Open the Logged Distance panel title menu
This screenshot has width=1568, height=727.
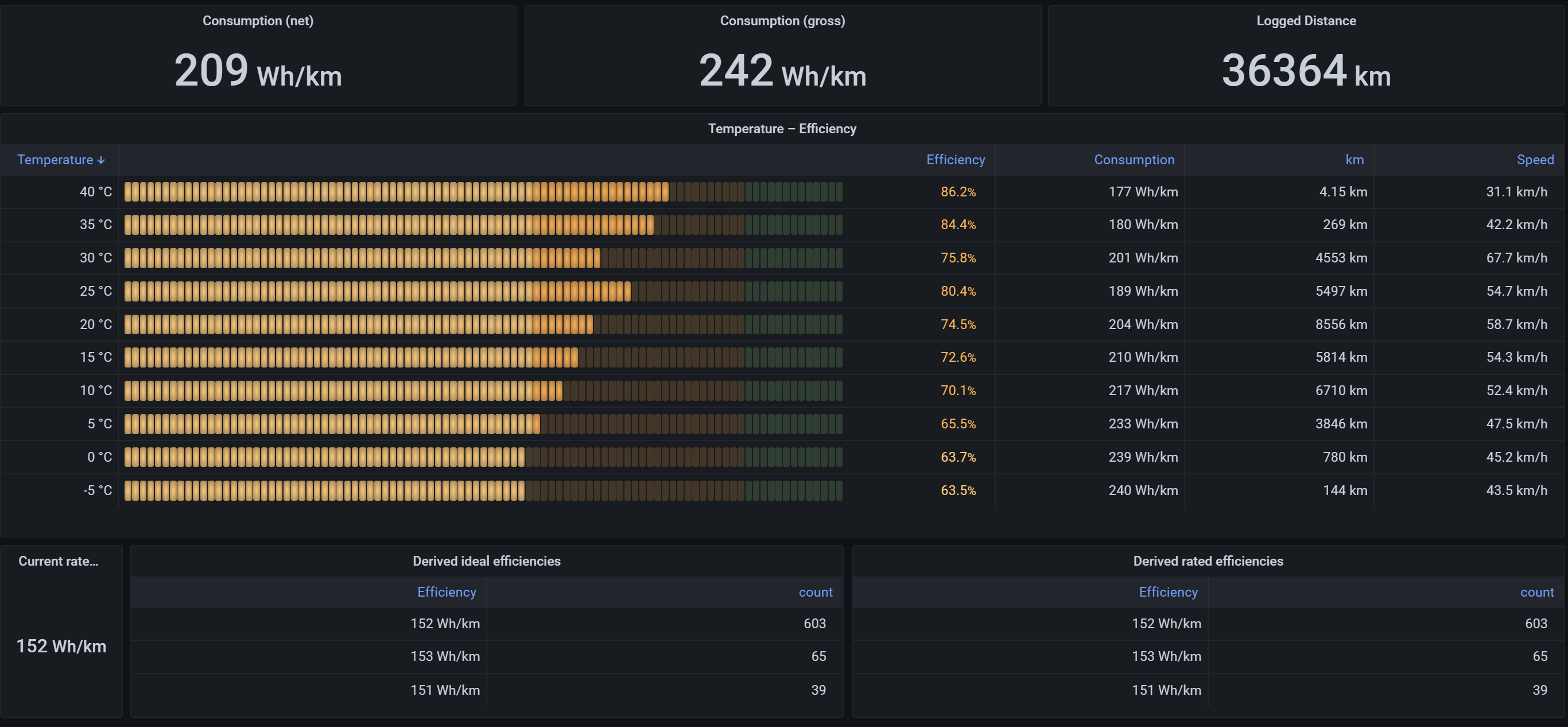[1306, 21]
